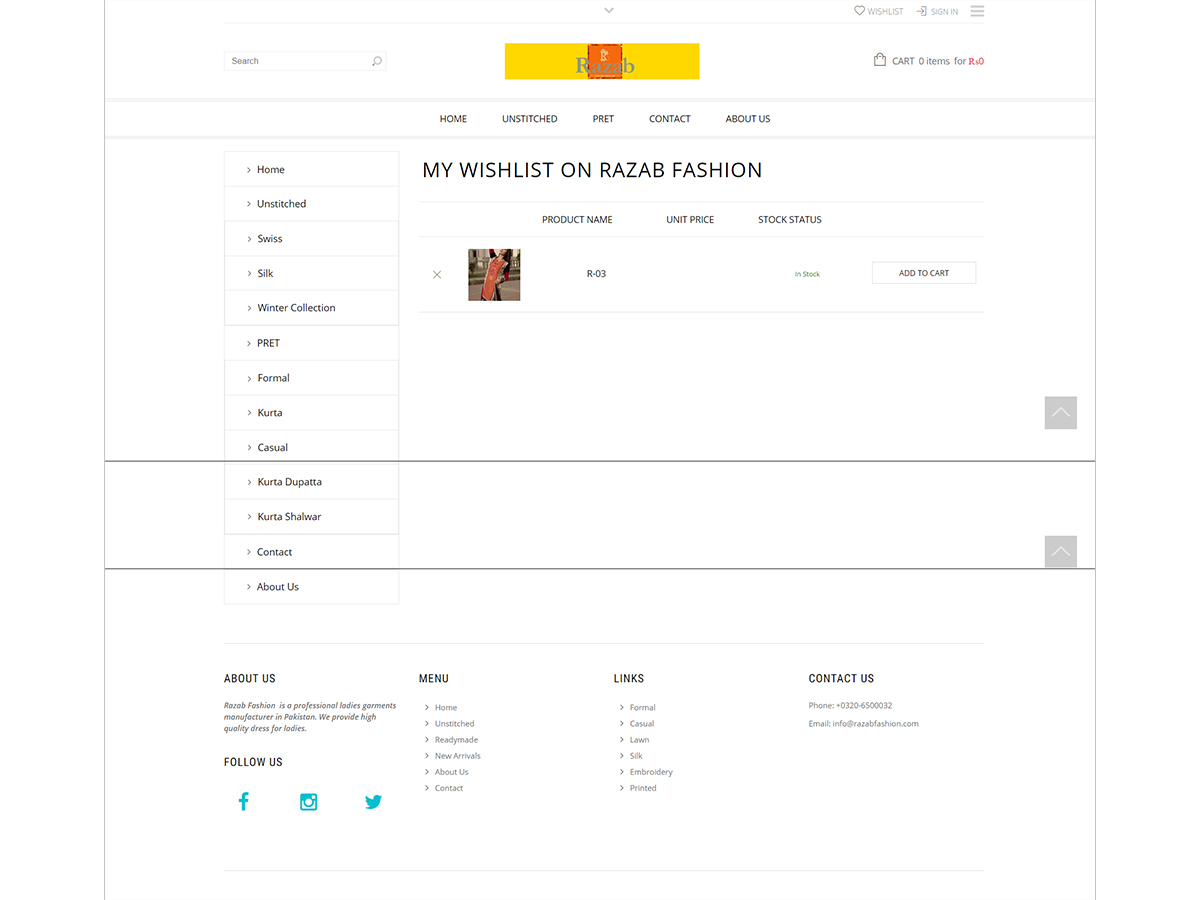Screen dimensions: 1200x900
Task: Click the Razab logo banner
Action: click(x=602, y=61)
